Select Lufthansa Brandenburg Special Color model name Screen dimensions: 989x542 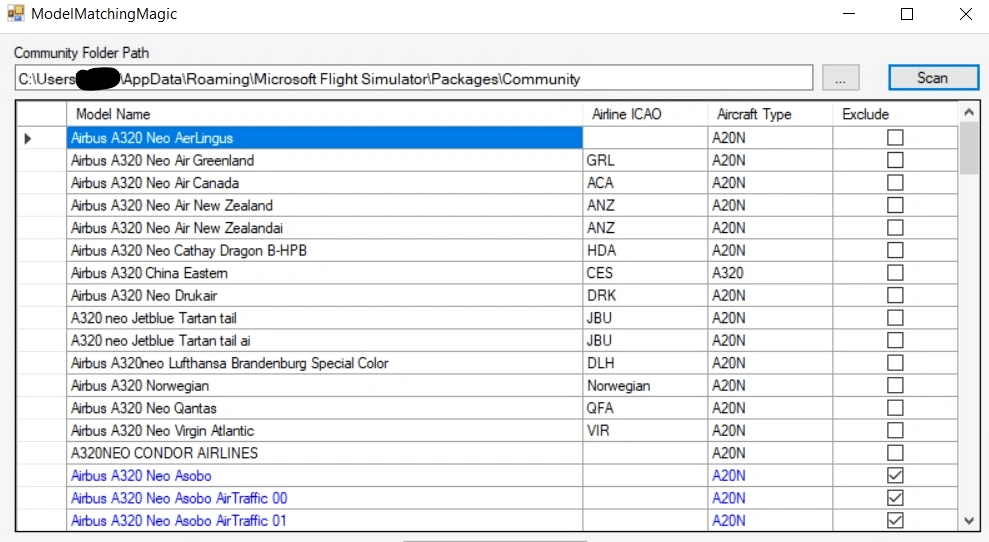tap(324, 363)
